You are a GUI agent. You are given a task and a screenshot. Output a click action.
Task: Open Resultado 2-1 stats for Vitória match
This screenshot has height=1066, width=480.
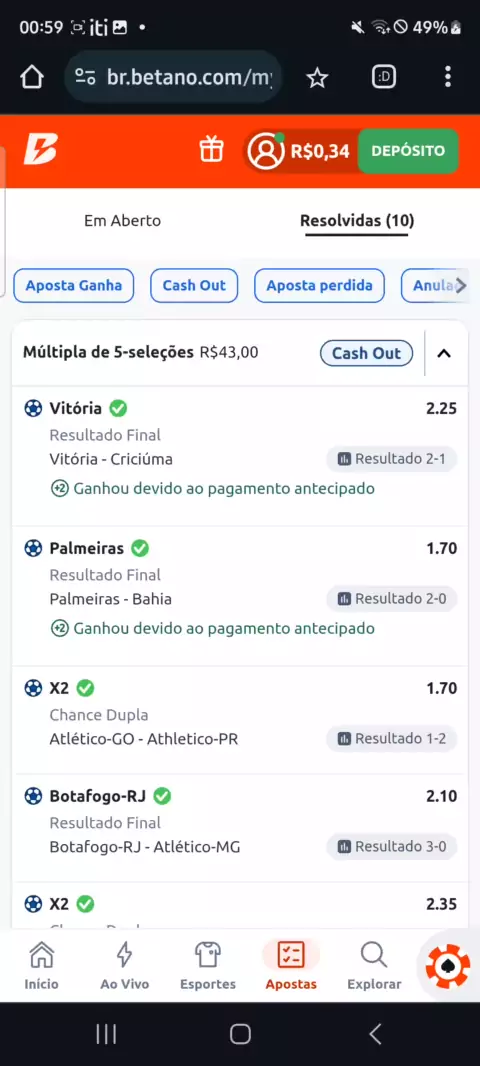click(x=392, y=459)
